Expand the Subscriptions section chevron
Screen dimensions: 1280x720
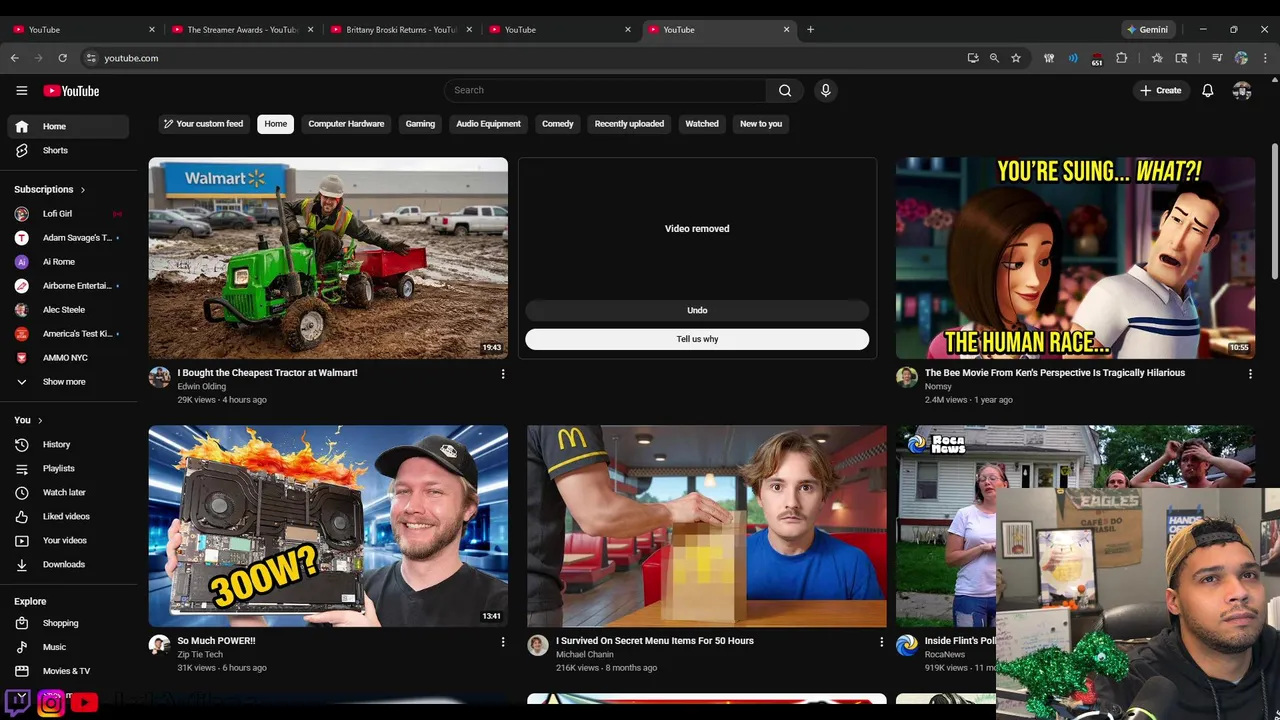pos(83,190)
